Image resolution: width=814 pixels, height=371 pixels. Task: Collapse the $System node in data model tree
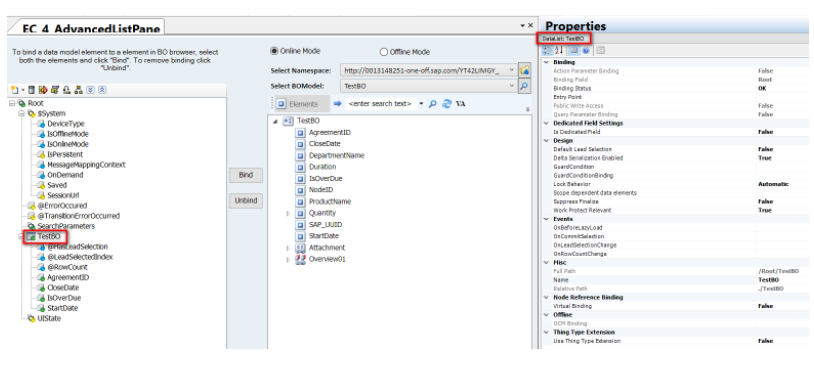(22, 113)
